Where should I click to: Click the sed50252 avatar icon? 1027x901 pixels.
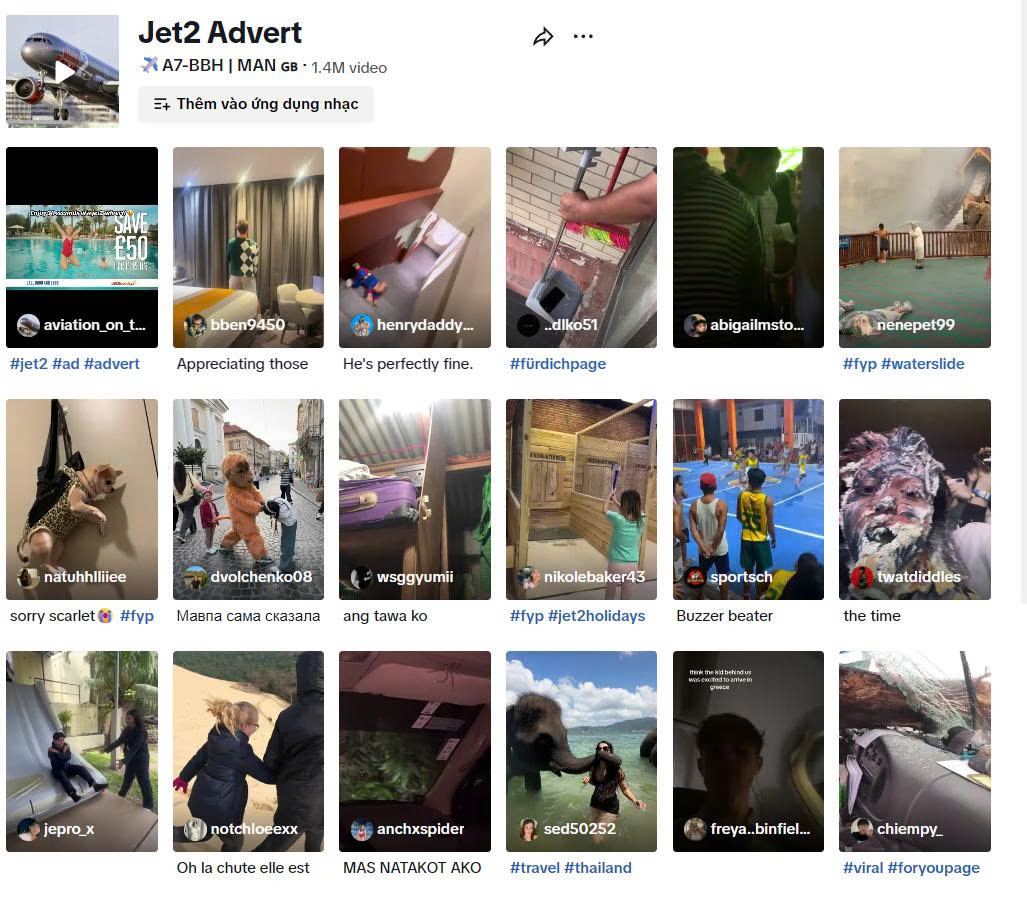pyautogui.click(x=529, y=829)
